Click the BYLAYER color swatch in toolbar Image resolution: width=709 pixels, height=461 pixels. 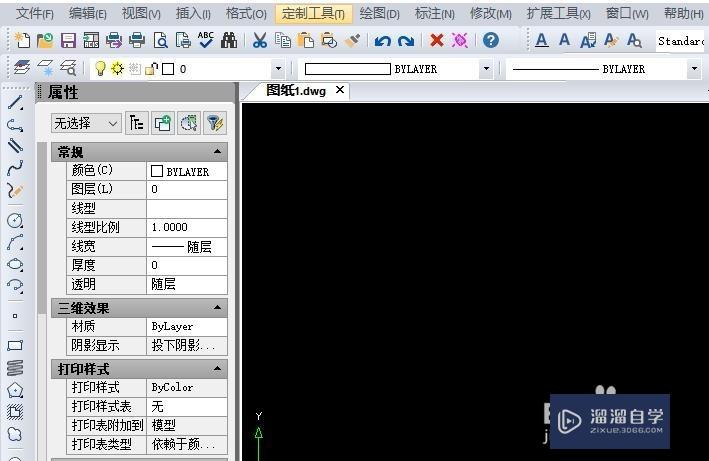pos(347,69)
